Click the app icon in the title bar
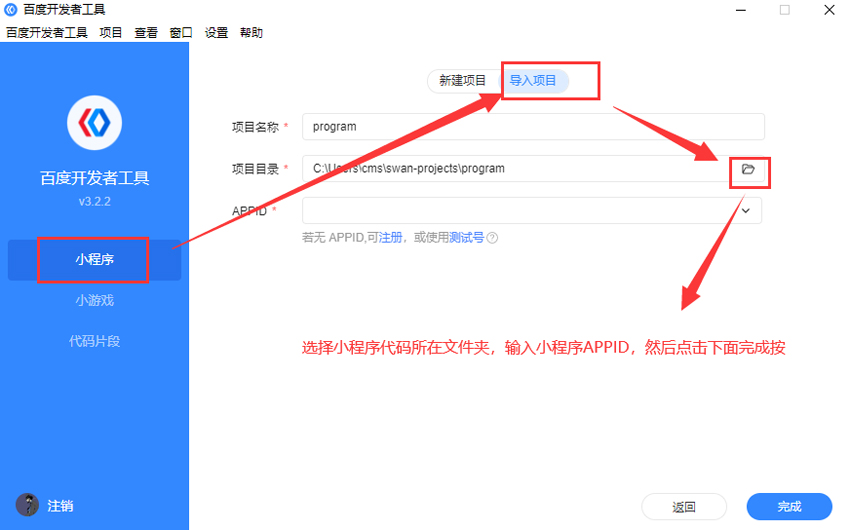This screenshot has height=530, width=850. point(11,10)
